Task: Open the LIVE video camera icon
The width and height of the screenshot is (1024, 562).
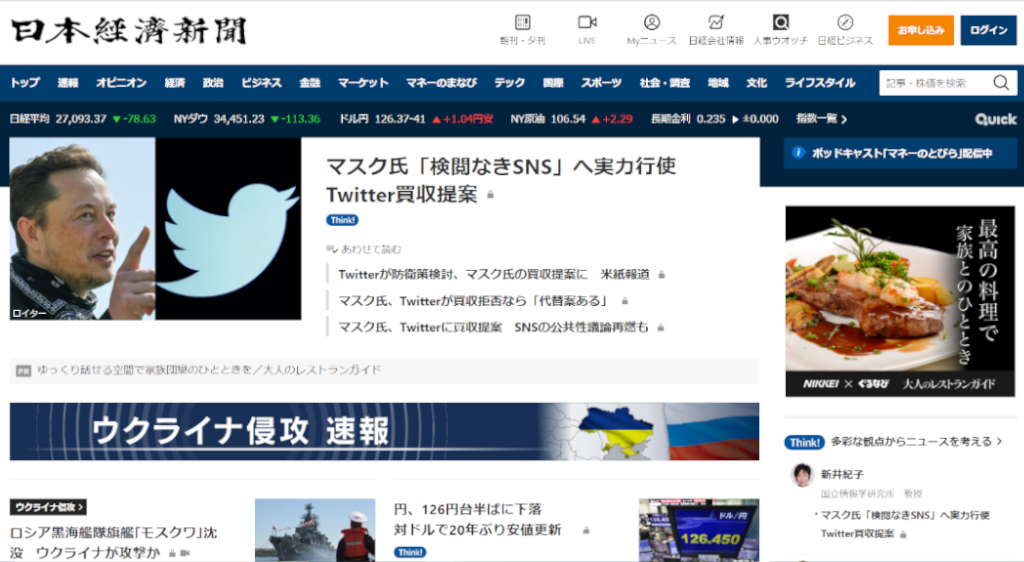Action: pos(587,23)
